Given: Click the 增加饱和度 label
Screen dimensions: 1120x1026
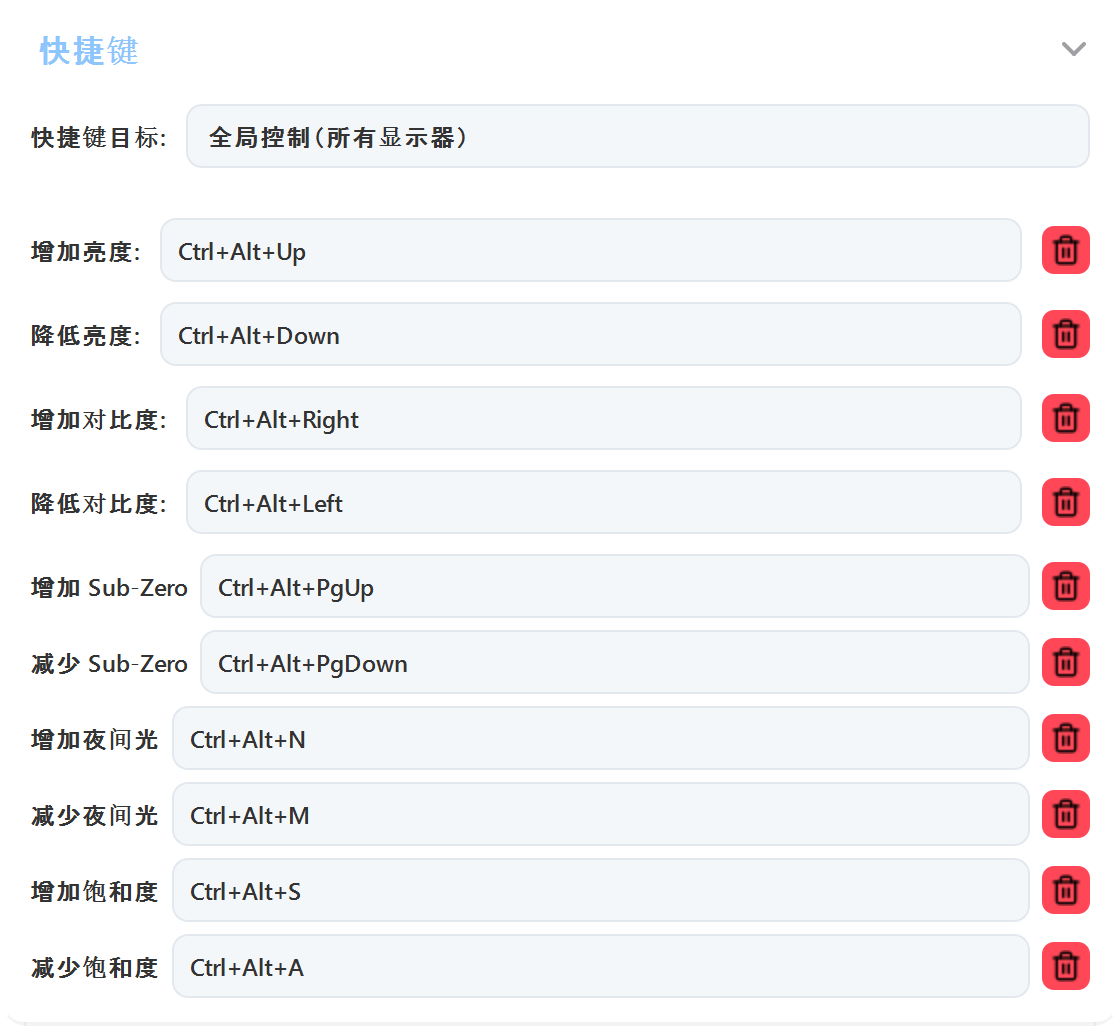Looking at the screenshot, I should [x=94, y=892].
